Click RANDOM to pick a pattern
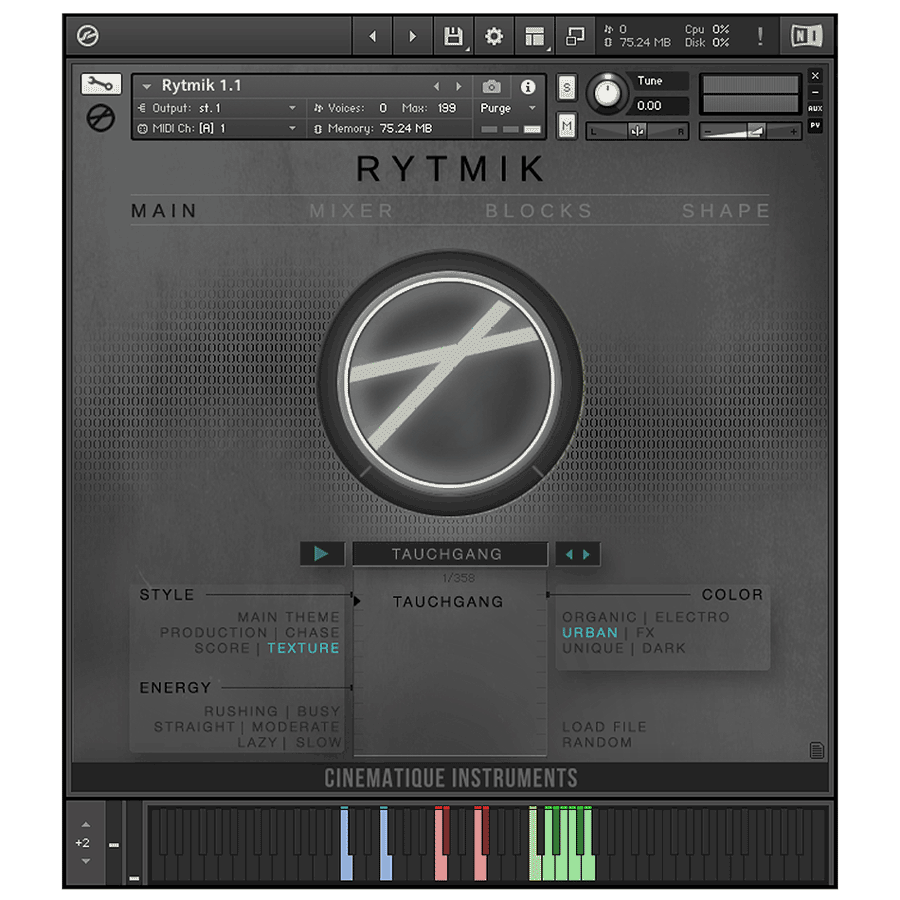Viewport: 900px width, 900px height. pos(597,742)
